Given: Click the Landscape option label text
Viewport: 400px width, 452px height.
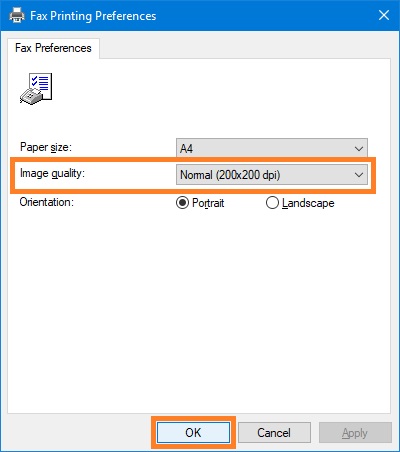Looking at the screenshot, I should [x=308, y=203].
